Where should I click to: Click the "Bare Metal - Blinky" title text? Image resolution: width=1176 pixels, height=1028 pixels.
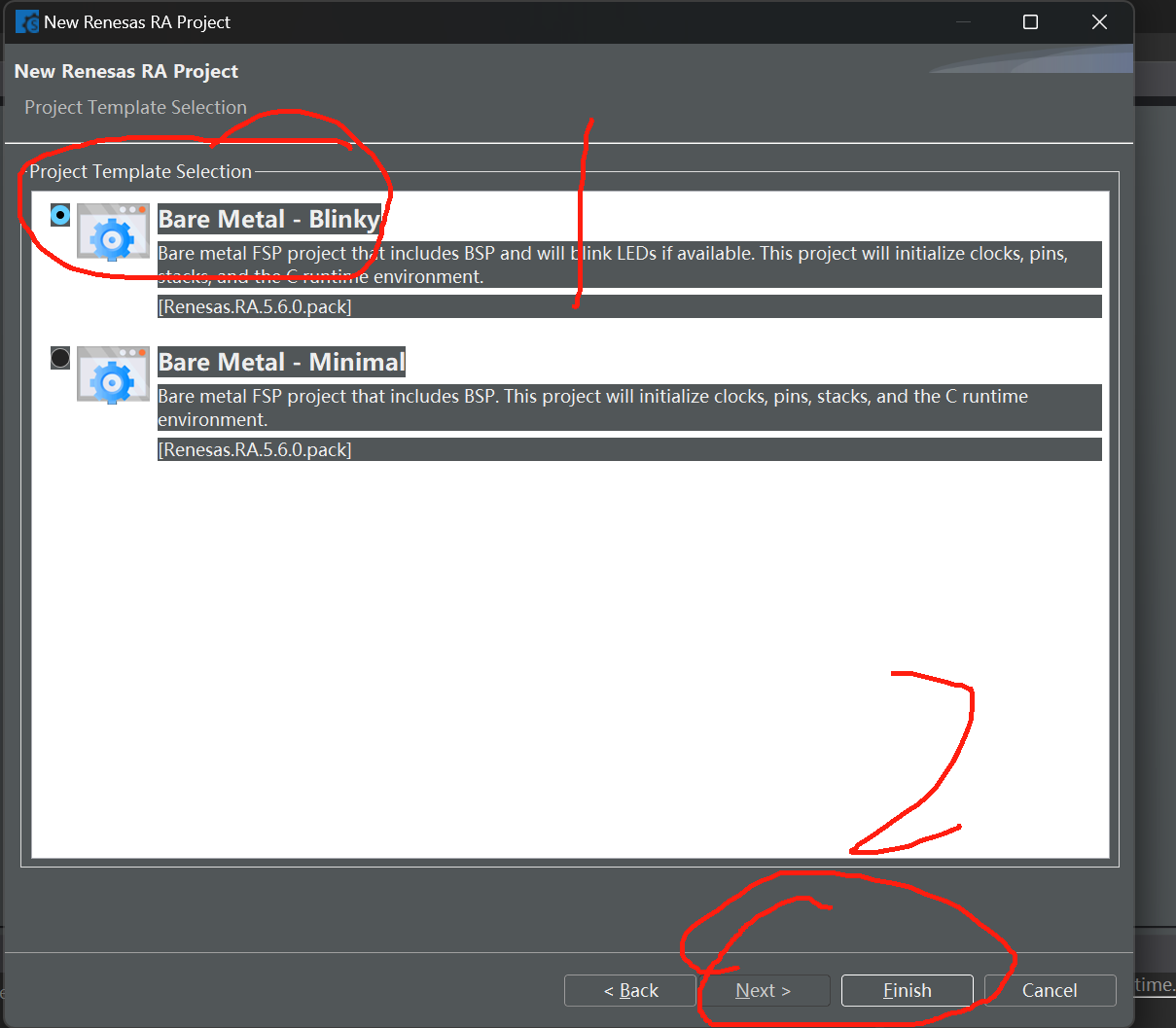click(x=268, y=219)
